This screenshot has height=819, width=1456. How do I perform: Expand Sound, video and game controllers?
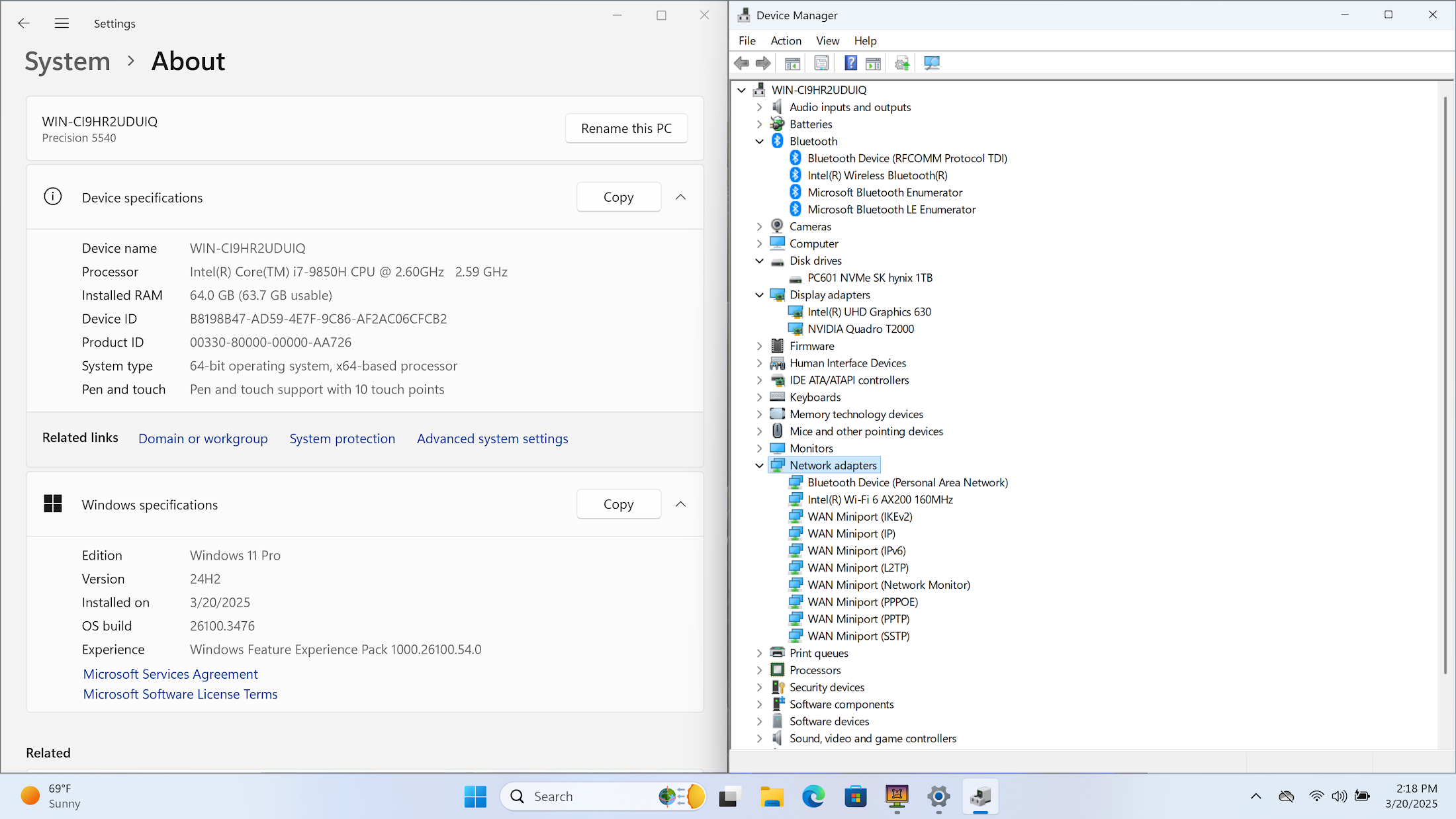pyautogui.click(x=760, y=739)
